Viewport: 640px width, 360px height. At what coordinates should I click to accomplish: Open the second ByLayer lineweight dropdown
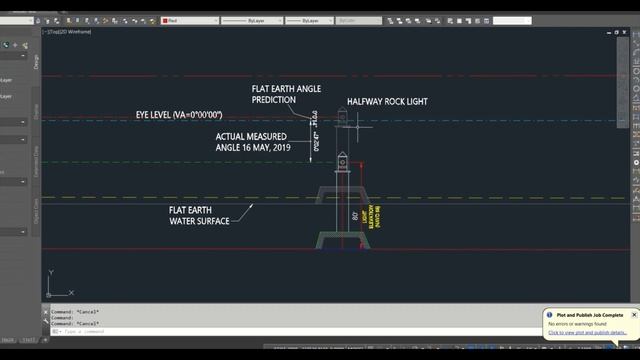(x=309, y=20)
